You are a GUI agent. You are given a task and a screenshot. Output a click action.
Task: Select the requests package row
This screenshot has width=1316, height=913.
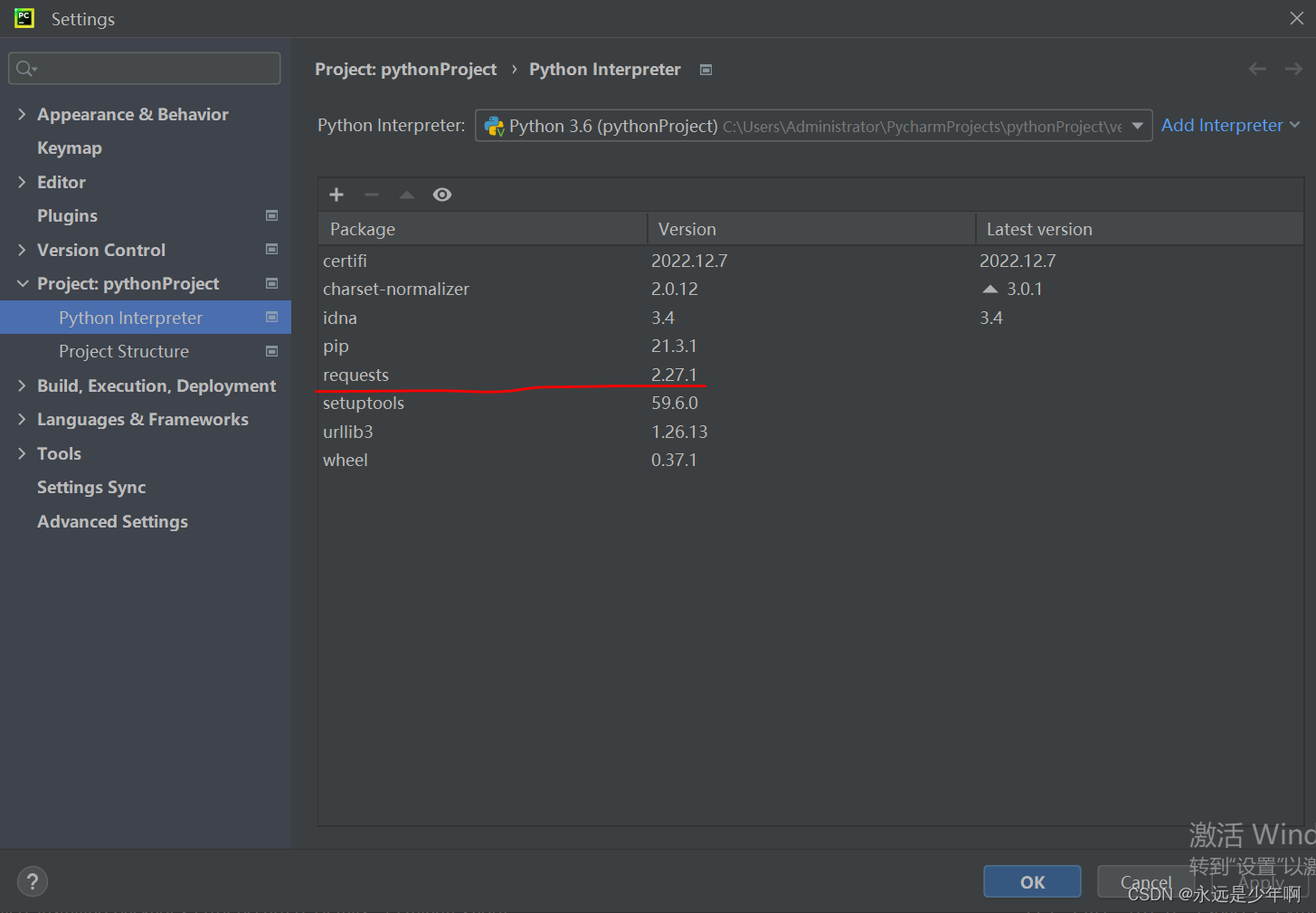point(810,375)
